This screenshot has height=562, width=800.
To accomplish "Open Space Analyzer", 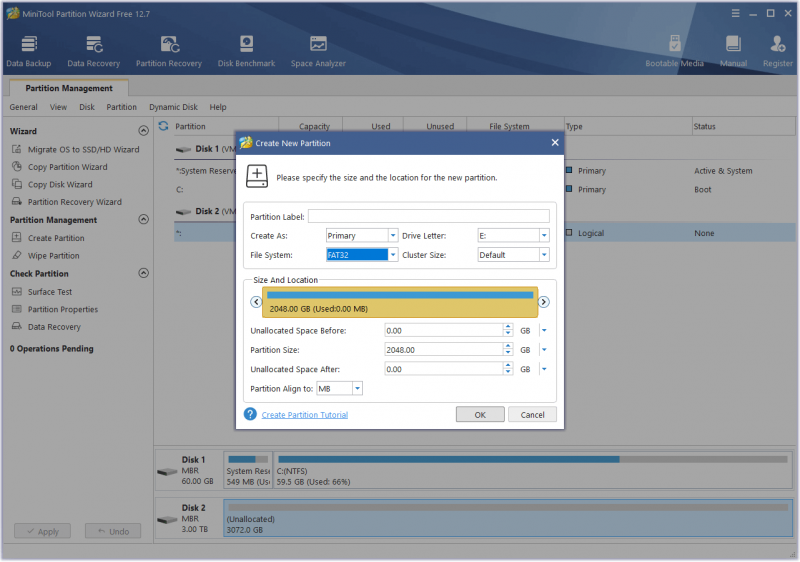I will pyautogui.click(x=318, y=51).
